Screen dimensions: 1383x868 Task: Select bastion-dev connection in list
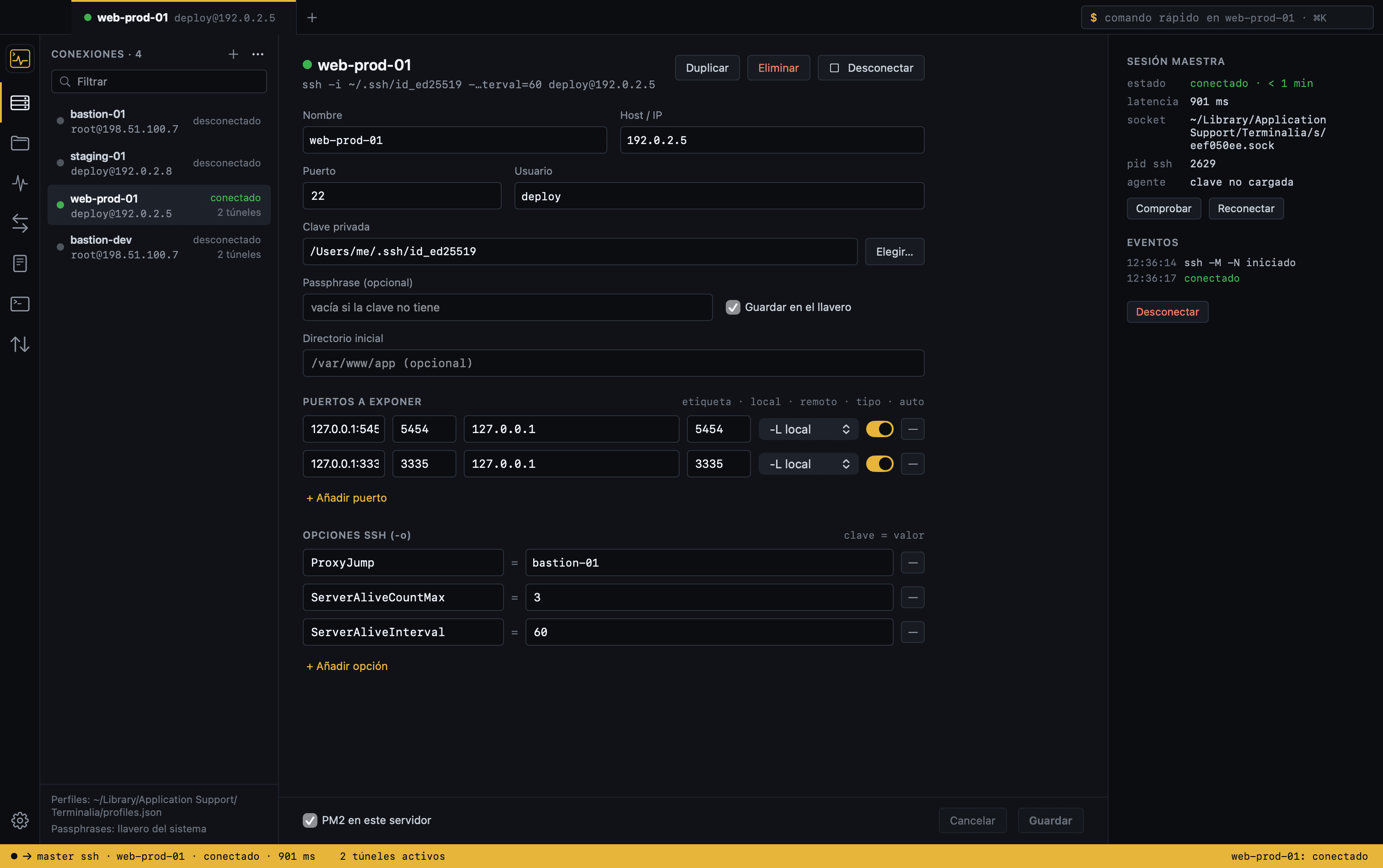[x=159, y=247]
